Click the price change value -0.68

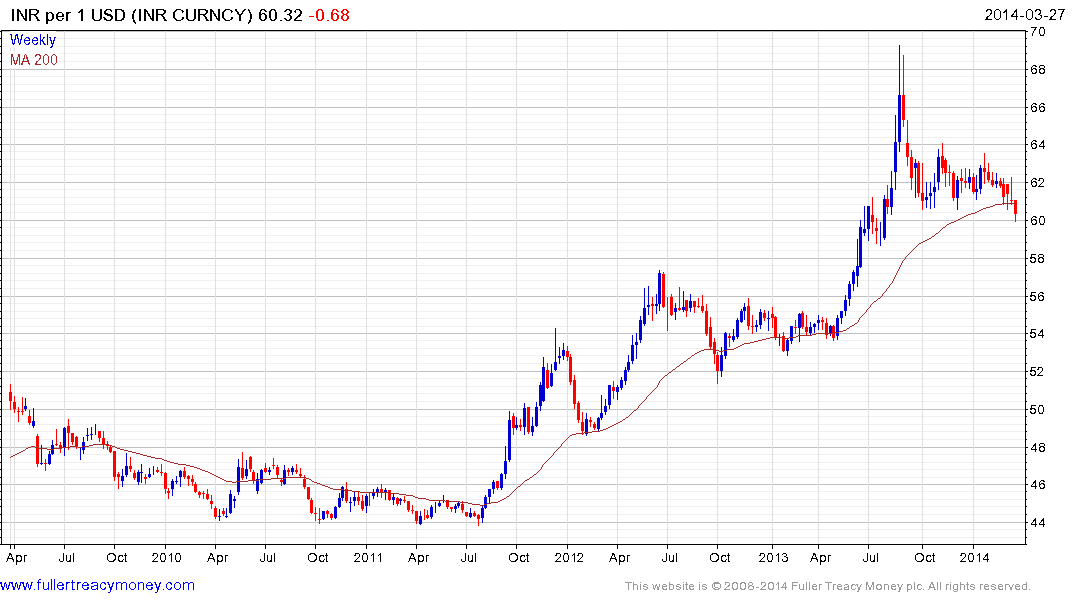click(329, 15)
